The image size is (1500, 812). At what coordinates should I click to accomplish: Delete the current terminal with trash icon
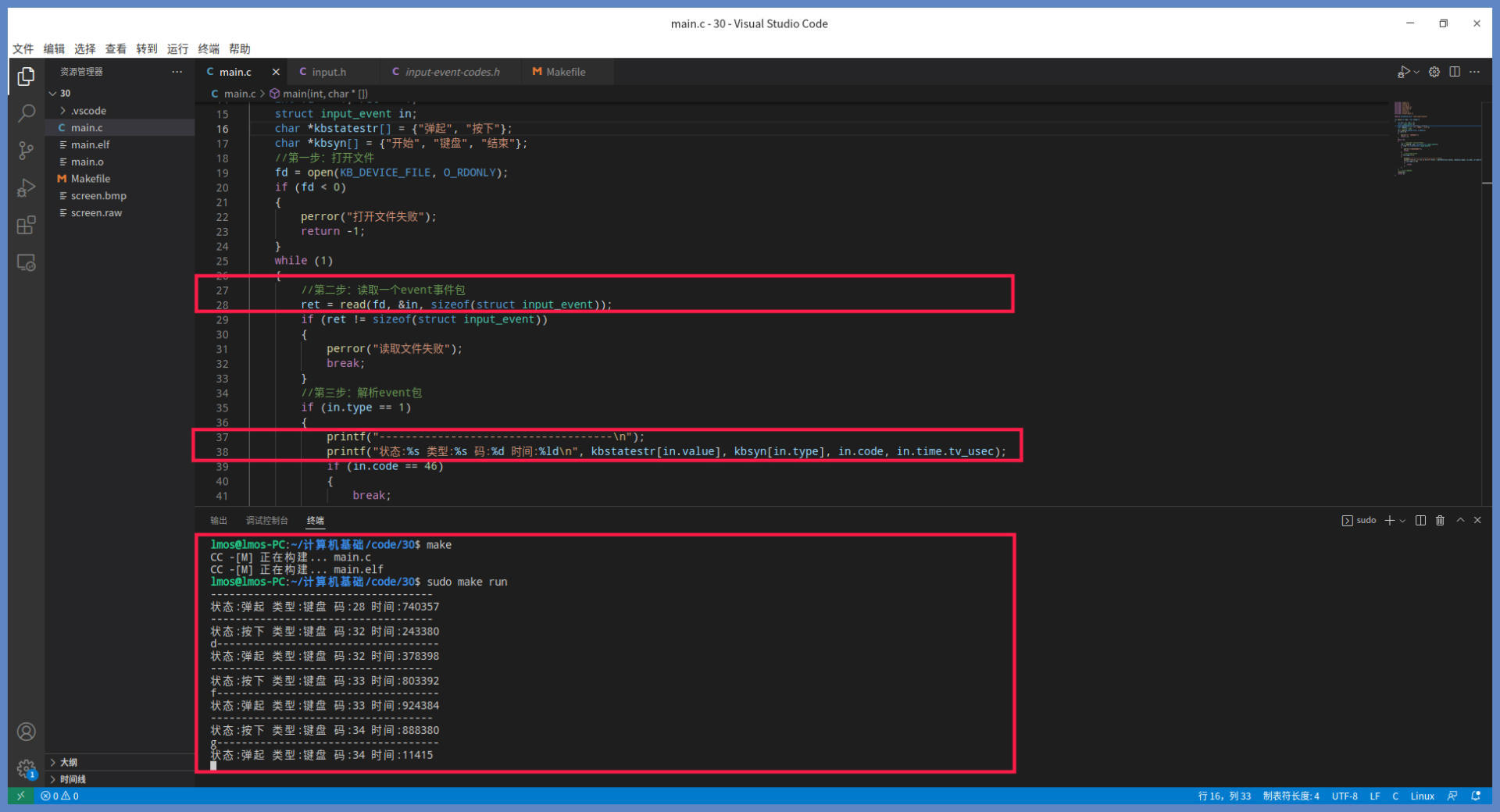coord(1440,521)
